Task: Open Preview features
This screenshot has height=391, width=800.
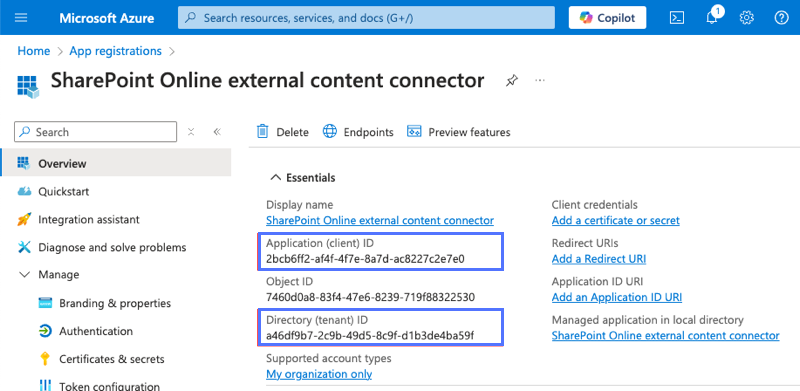Action: pos(458,132)
